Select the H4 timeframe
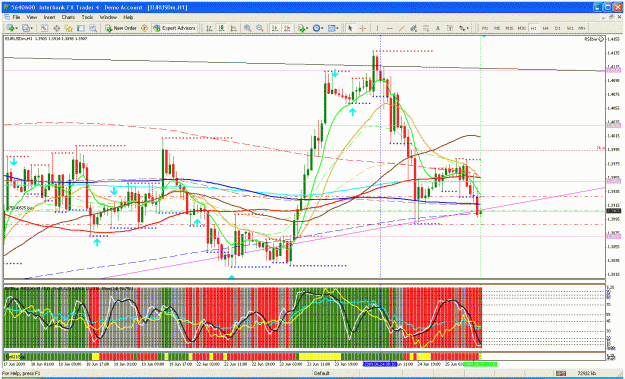The width and height of the screenshot is (625, 379). [546, 28]
